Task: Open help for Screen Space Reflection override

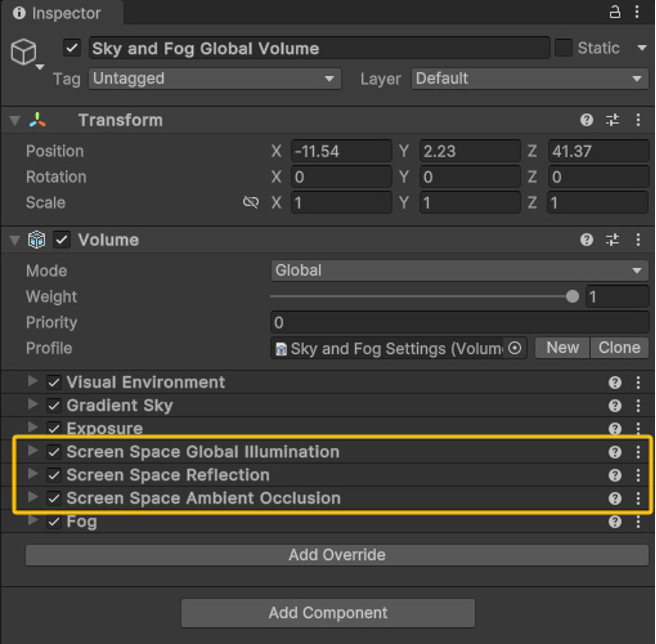Action: (615, 475)
